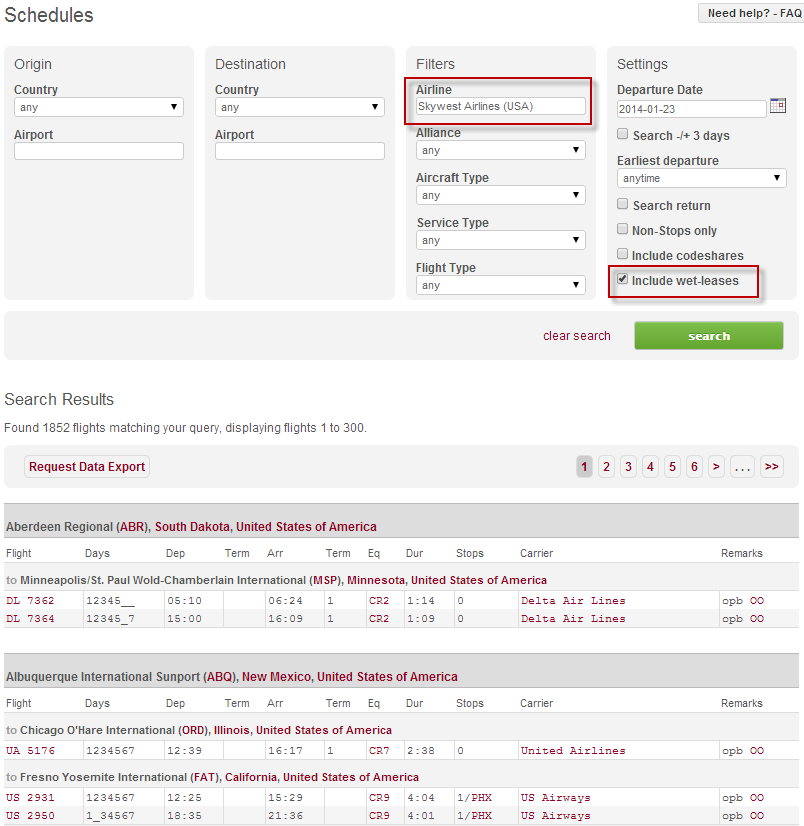Open the Earliest departure dropdown
This screenshot has height=826, width=804.
coord(701,178)
